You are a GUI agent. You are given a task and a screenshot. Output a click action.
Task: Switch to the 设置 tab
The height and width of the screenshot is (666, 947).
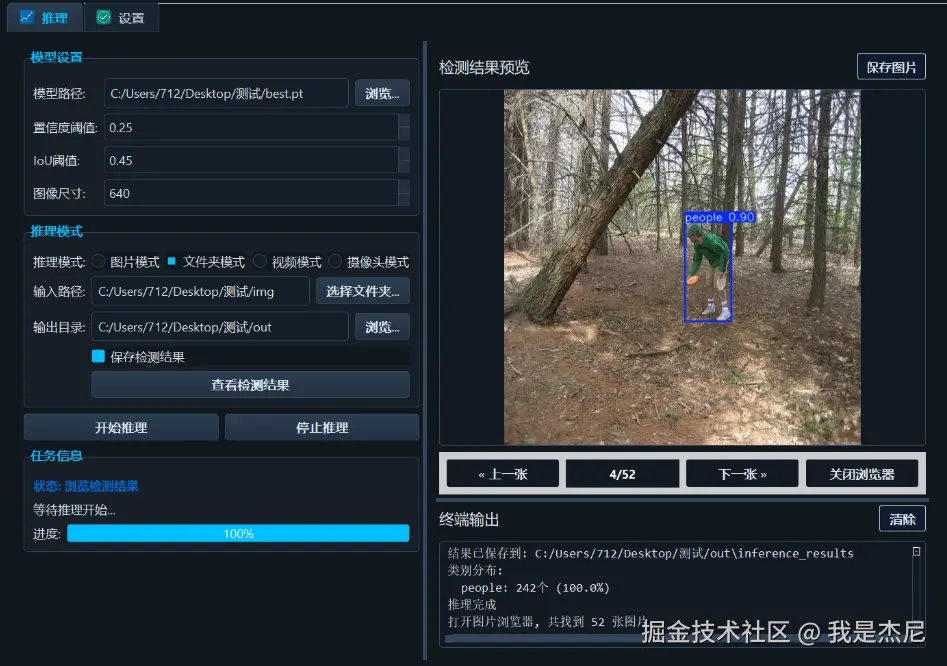click(120, 17)
